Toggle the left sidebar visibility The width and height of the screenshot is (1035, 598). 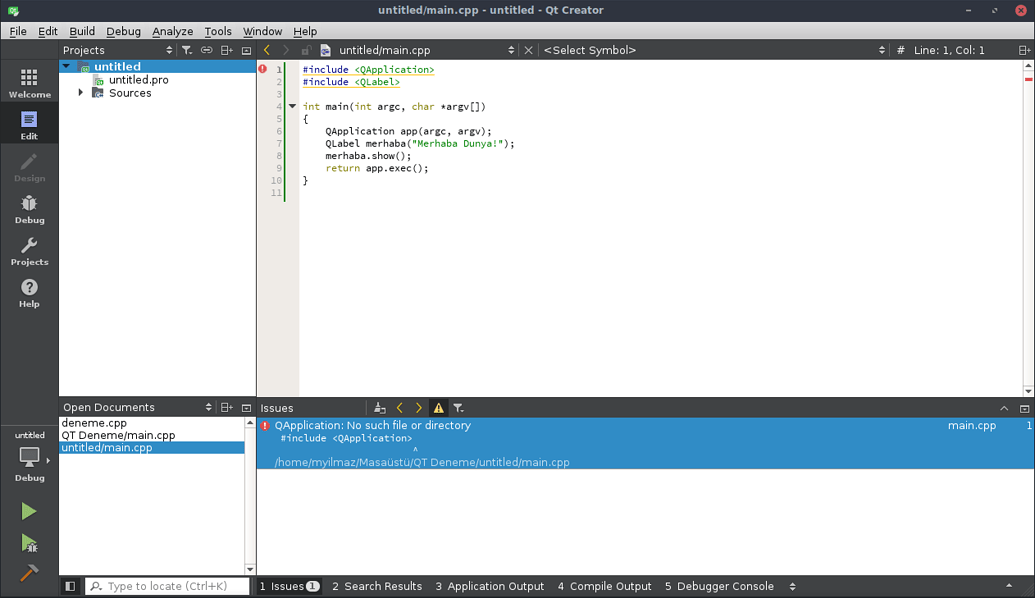(x=70, y=586)
